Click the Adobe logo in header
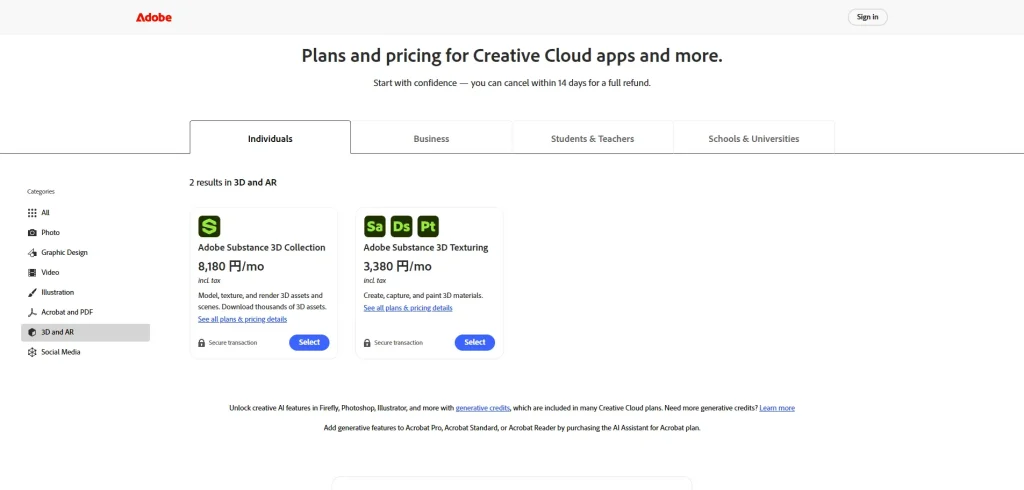 (154, 17)
